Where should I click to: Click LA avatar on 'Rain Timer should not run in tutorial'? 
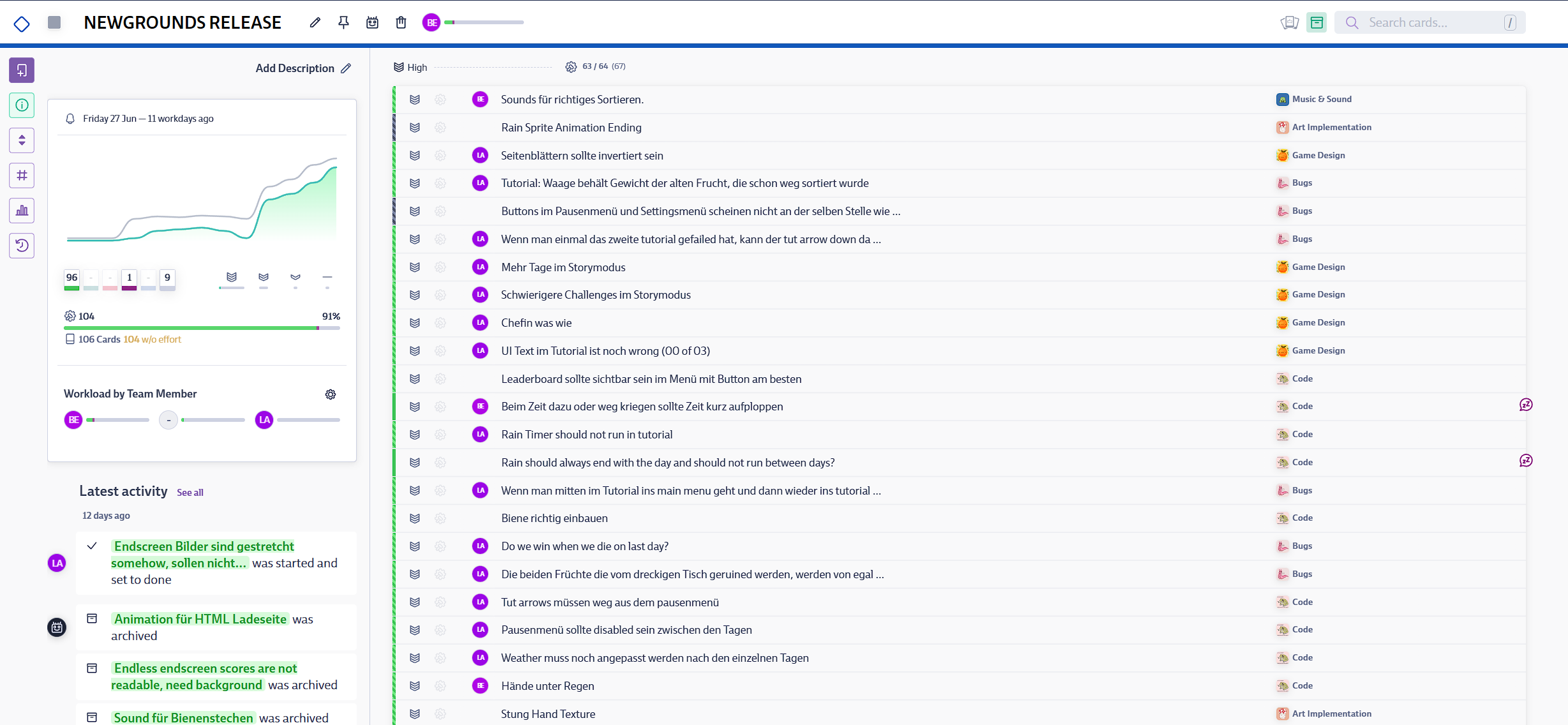pyautogui.click(x=480, y=435)
